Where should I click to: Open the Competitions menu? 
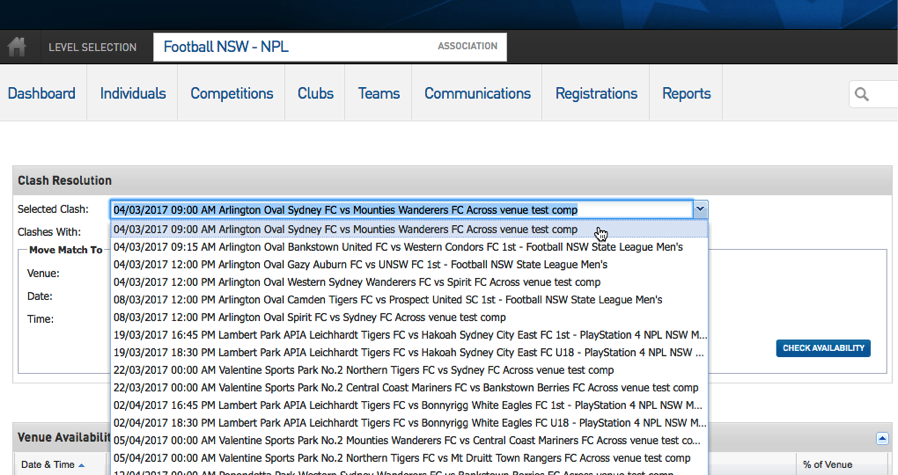point(231,93)
